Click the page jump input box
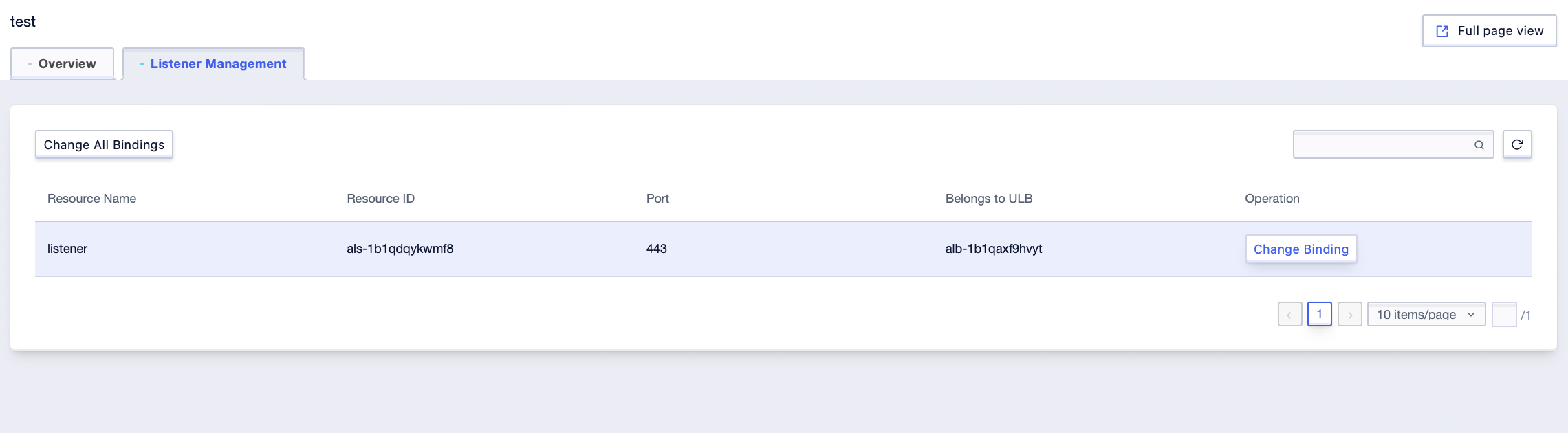The width and height of the screenshot is (1568, 433). point(1504,315)
